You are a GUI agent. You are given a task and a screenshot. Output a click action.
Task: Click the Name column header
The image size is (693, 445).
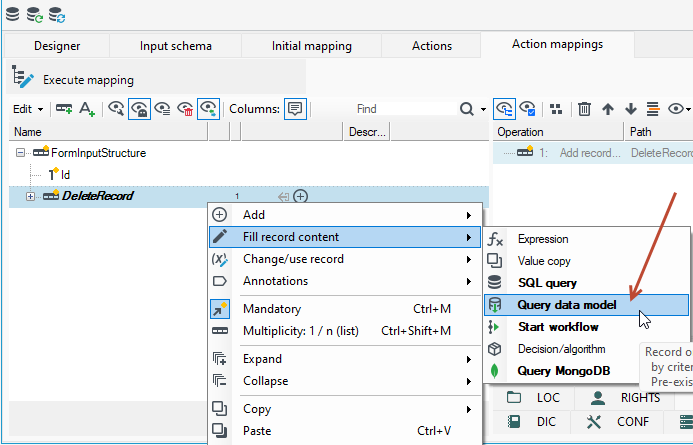(108, 132)
